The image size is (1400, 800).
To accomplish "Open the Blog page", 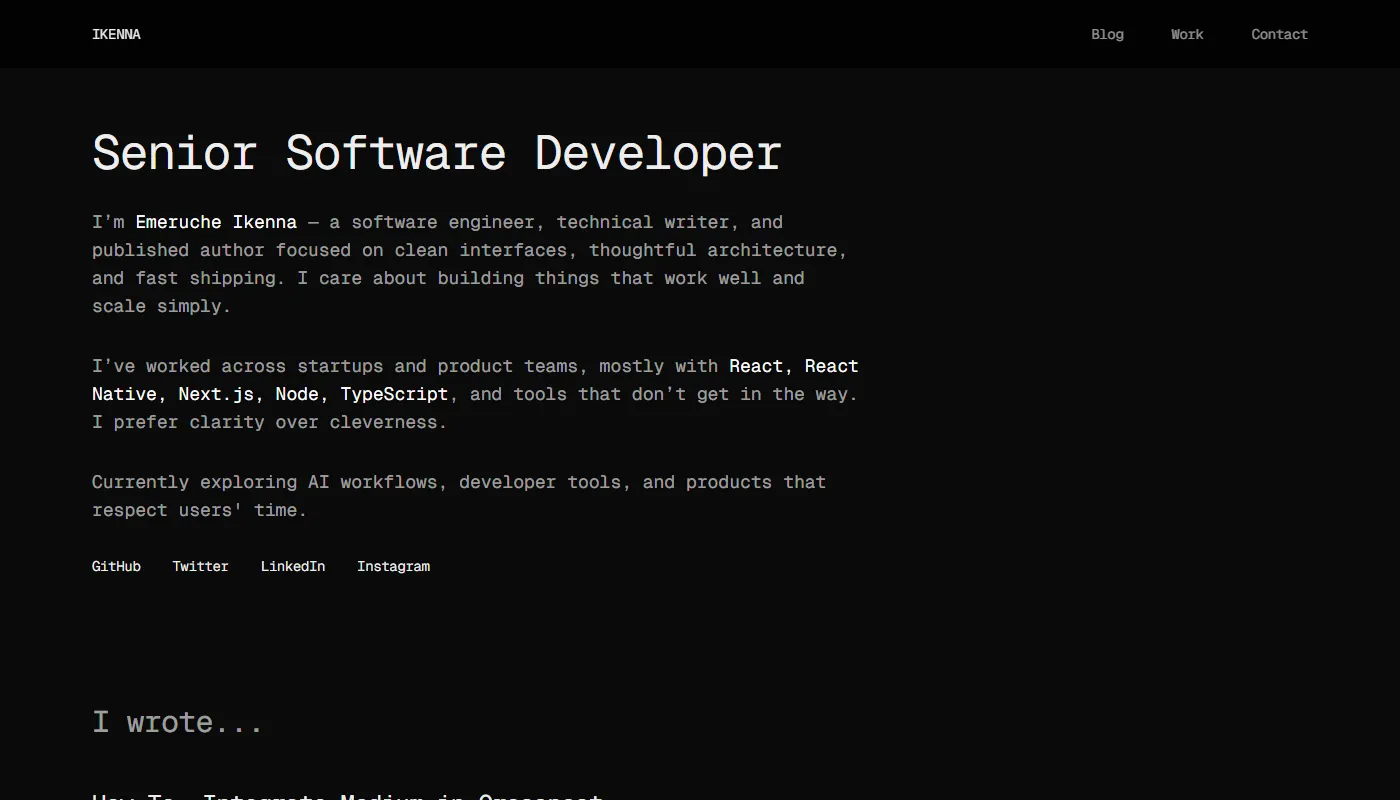I will [1107, 34].
